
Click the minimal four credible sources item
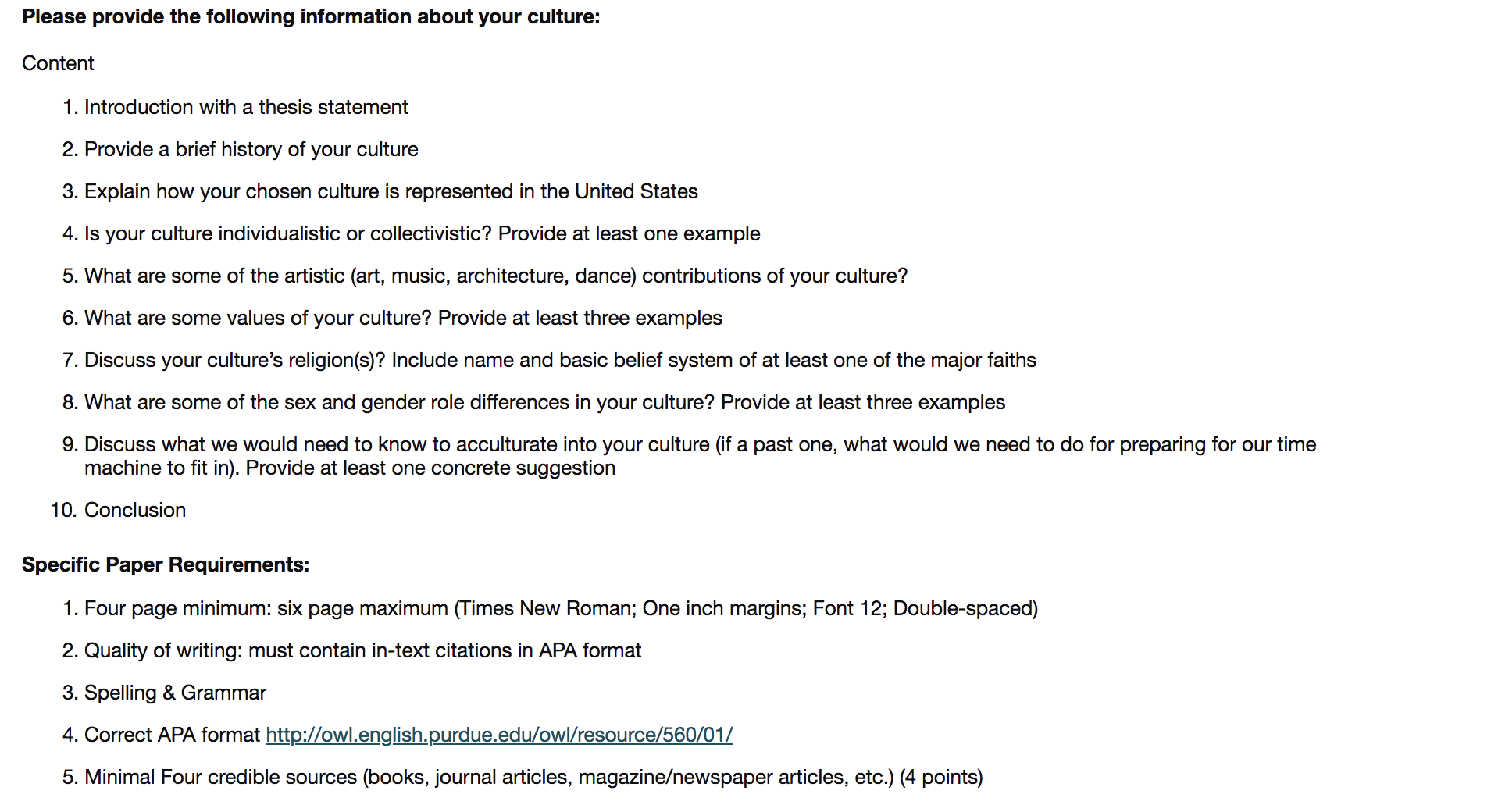pos(533,777)
